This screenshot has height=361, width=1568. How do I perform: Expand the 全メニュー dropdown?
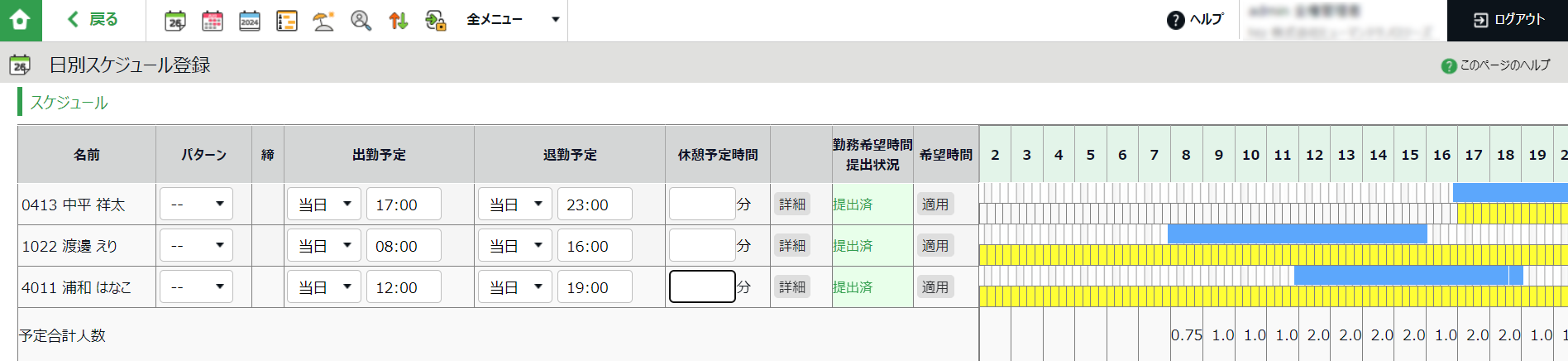coord(513,20)
